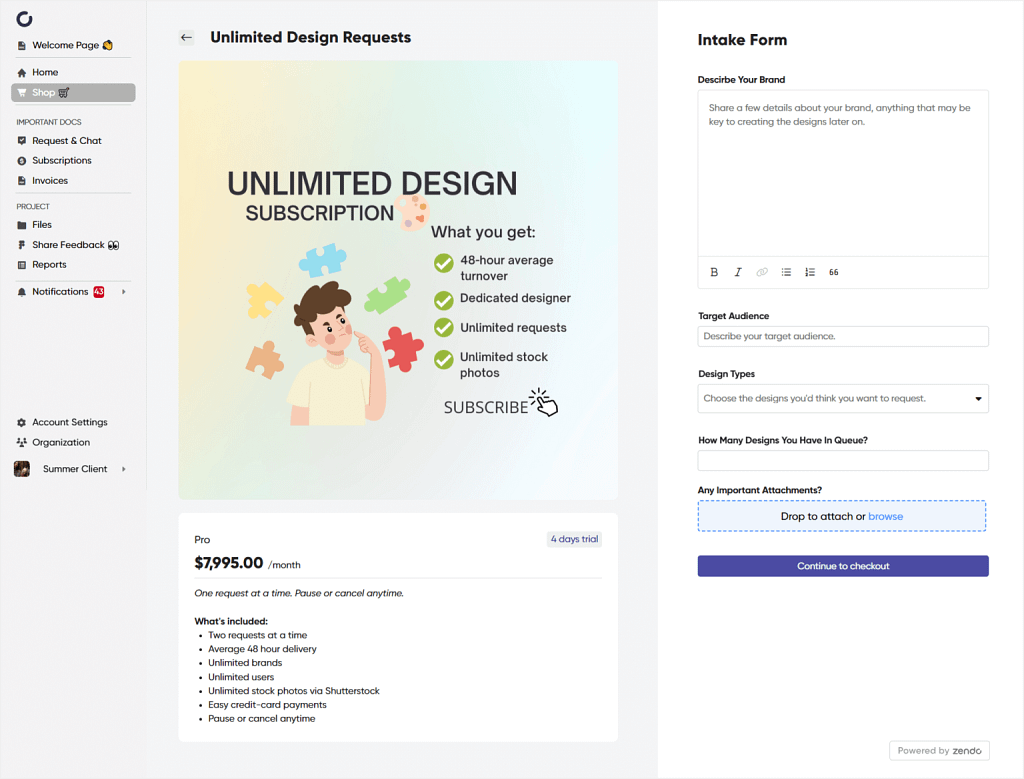Click the Target Audience input field
The width and height of the screenshot is (1024, 779).
(x=842, y=336)
